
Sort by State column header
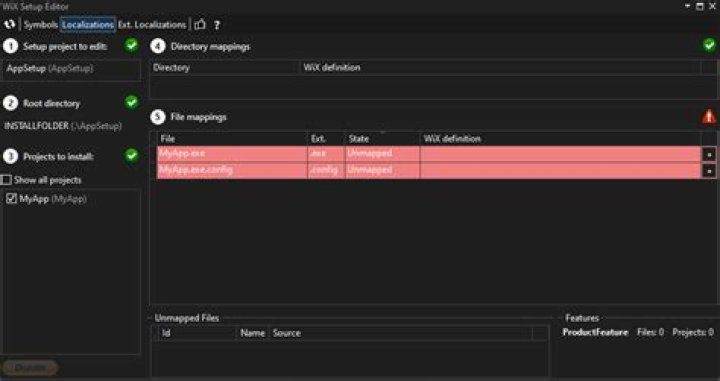pyautogui.click(x=382, y=139)
